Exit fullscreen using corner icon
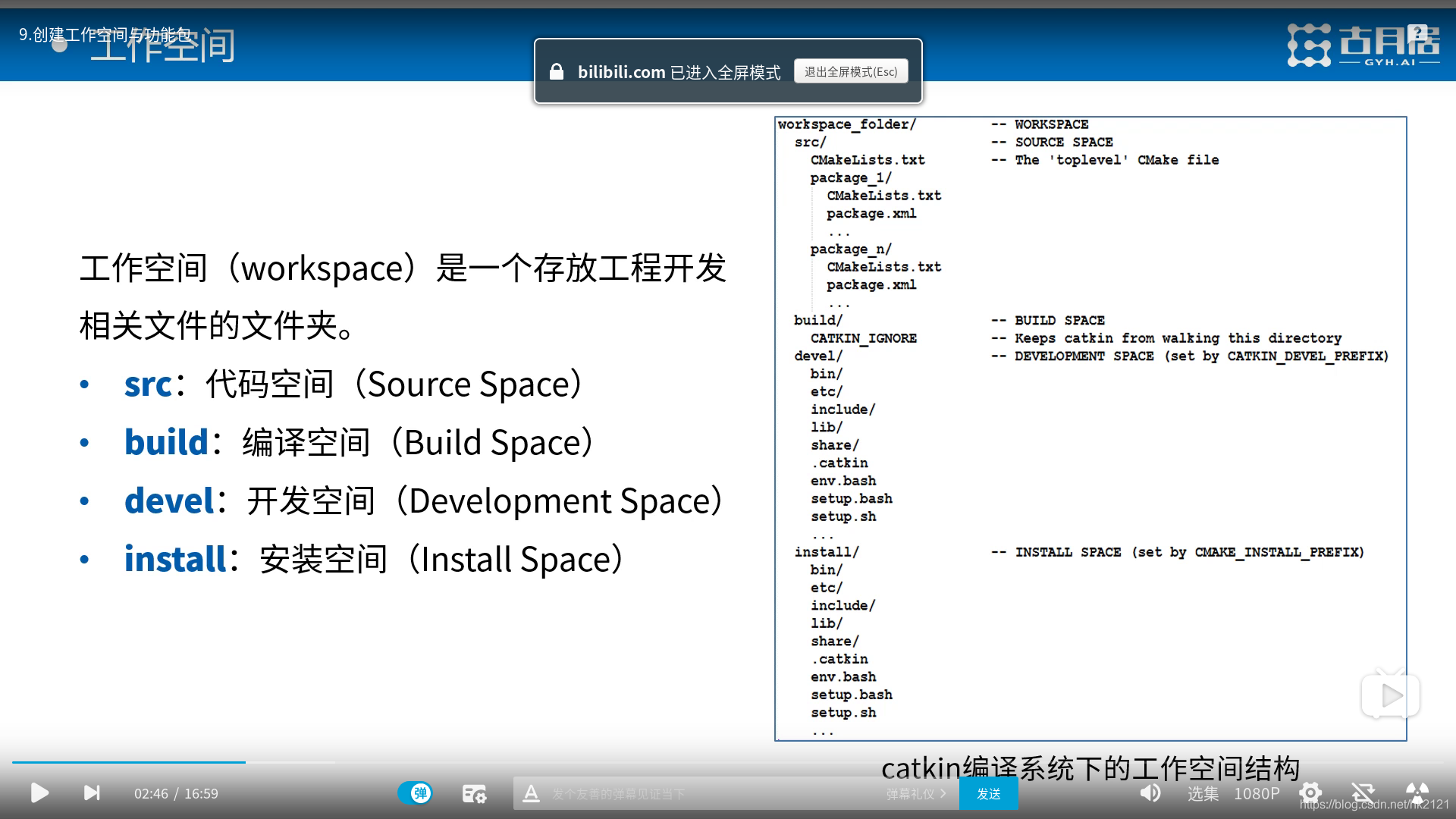 pos(1417,793)
